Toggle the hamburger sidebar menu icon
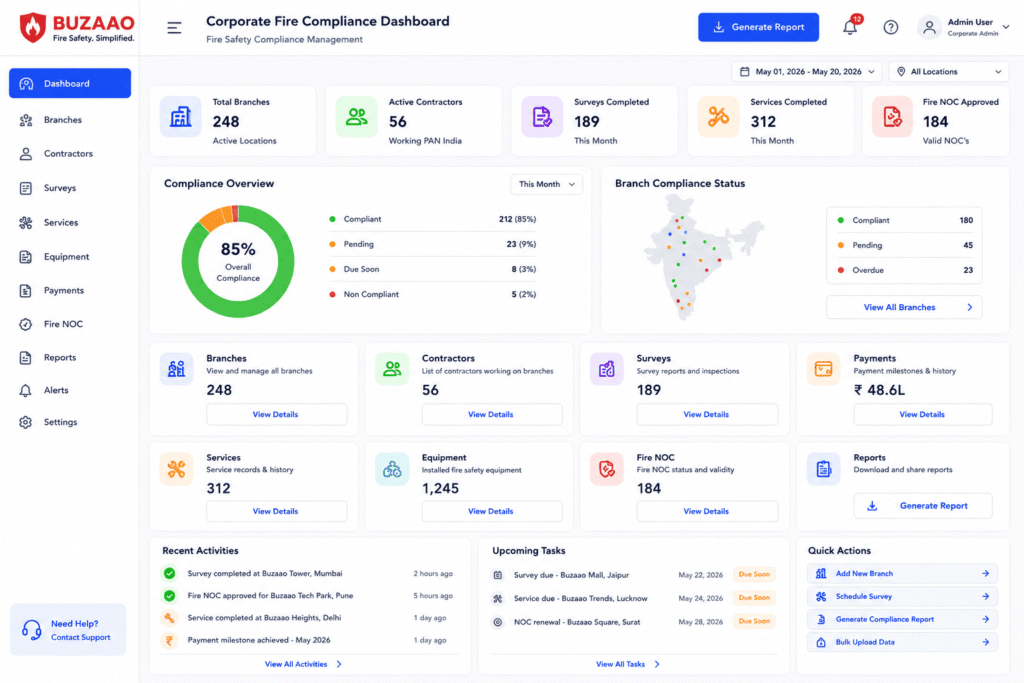Image resolution: width=1024 pixels, height=683 pixels. point(174,27)
